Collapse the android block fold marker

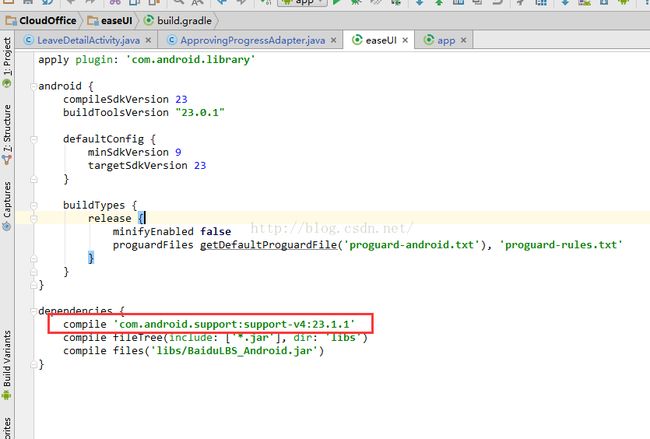point(34,86)
